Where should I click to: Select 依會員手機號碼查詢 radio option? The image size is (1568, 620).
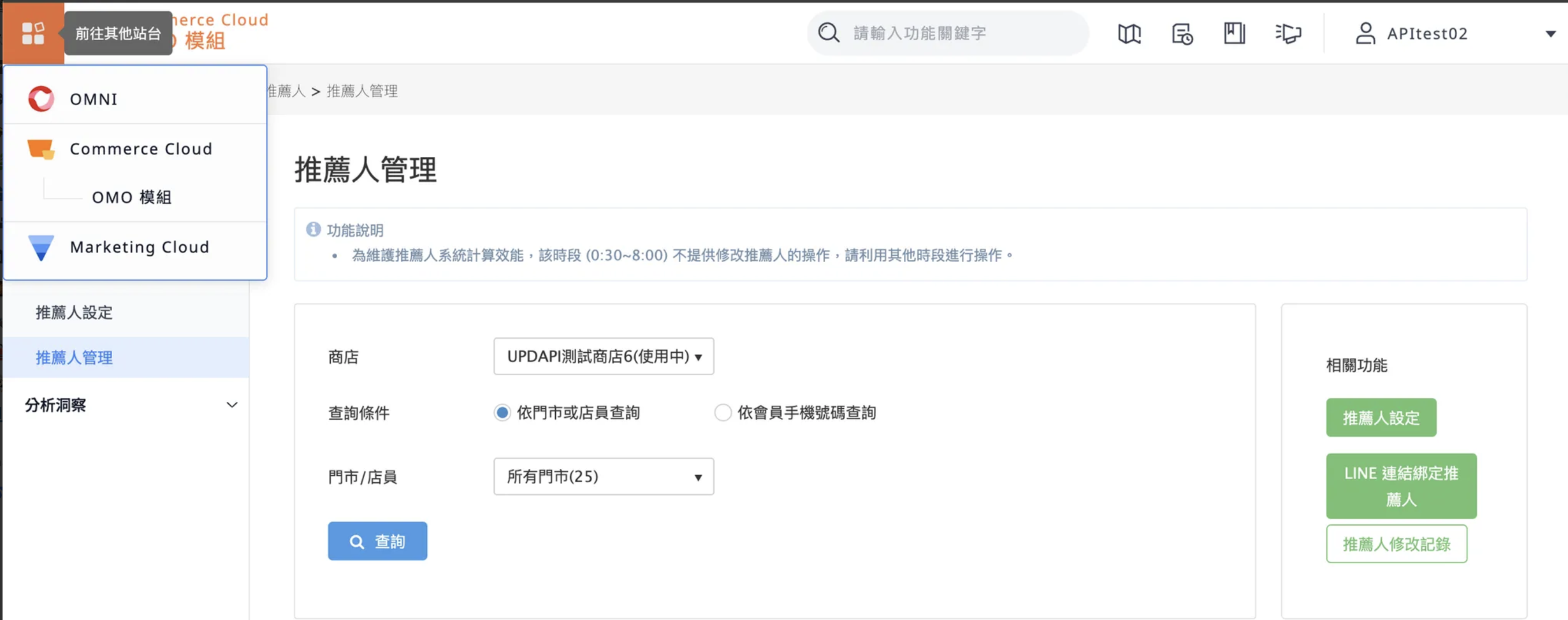[722, 413]
